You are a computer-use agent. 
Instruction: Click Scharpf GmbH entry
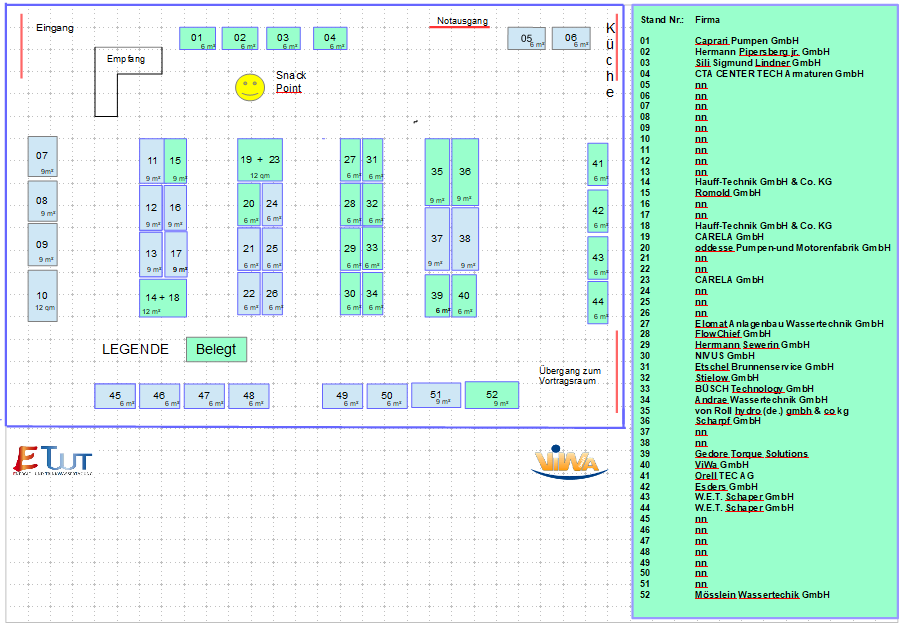click(x=727, y=421)
